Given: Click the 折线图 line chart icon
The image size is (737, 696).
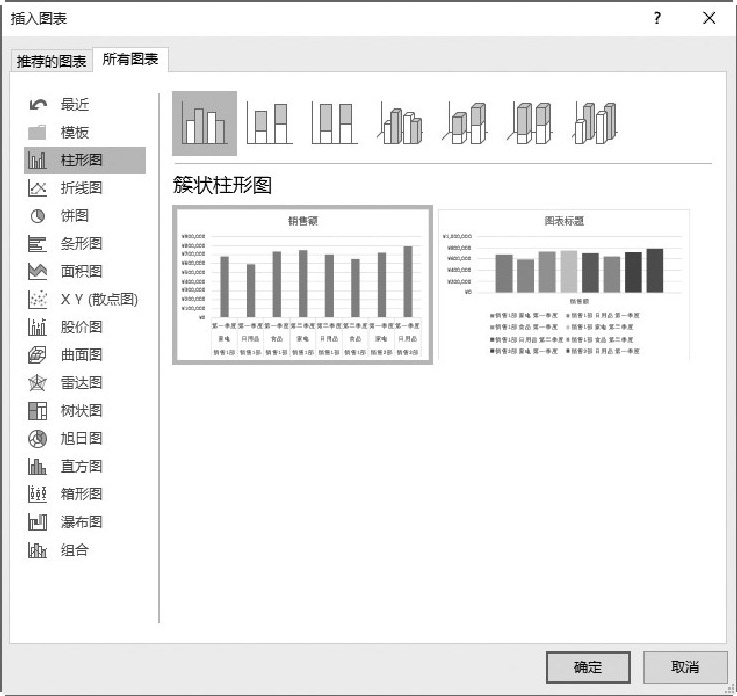Looking at the screenshot, I should coord(37,188).
